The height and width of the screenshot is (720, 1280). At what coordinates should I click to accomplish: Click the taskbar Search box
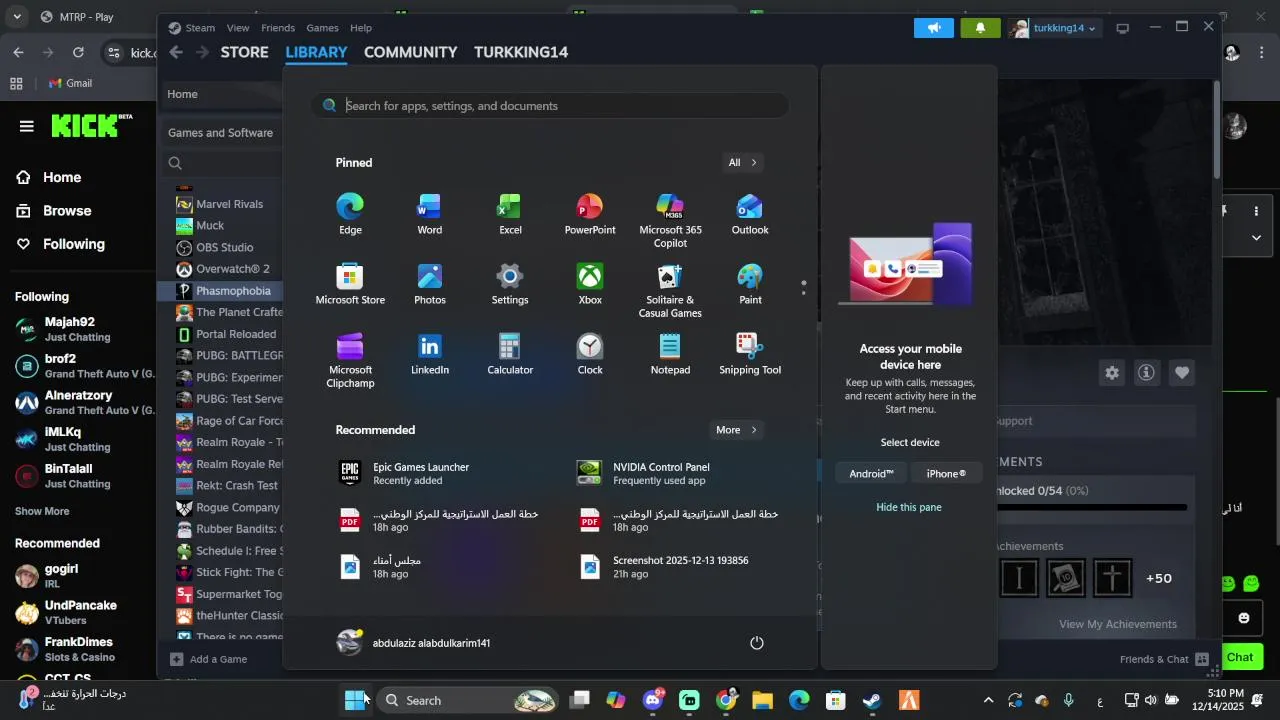(x=468, y=700)
